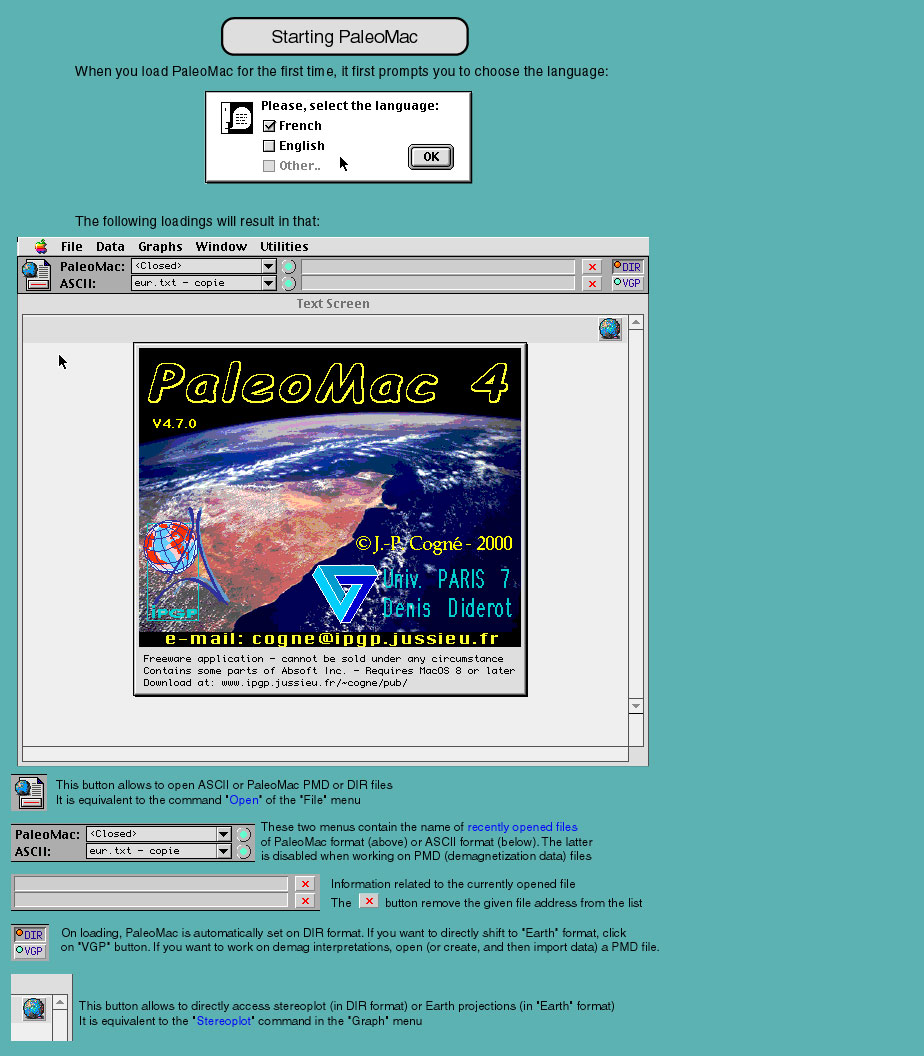Click the 'Download at: www.ipgp.jussieu.fr/~cogne/pub/' line
The width and height of the screenshot is (924, 1056).
pyautogui.click(x=275, y=682)
